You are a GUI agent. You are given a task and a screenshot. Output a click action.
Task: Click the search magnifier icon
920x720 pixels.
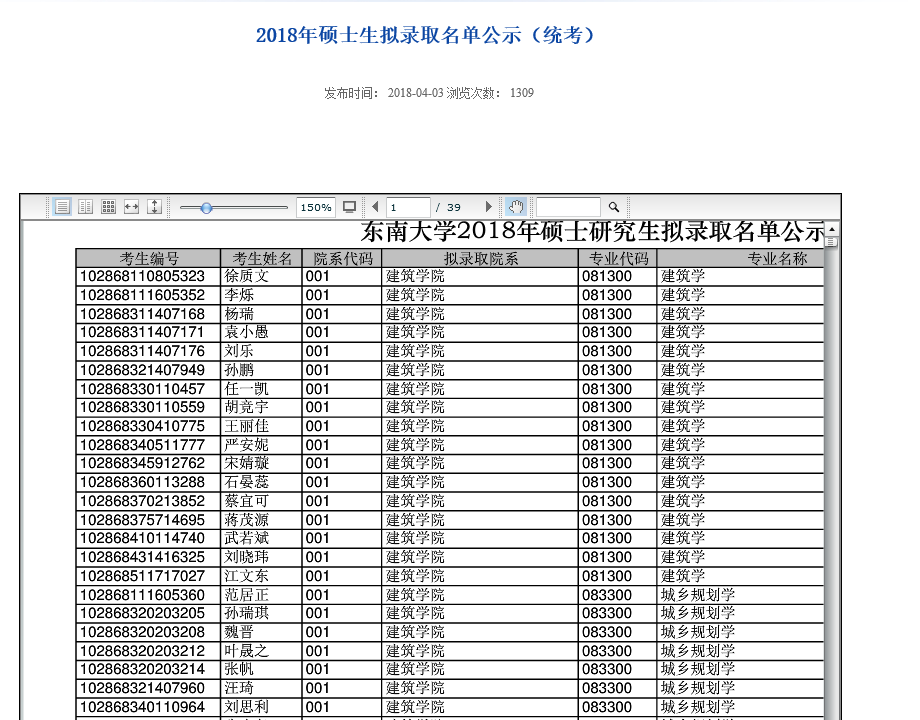coord(614,207)
